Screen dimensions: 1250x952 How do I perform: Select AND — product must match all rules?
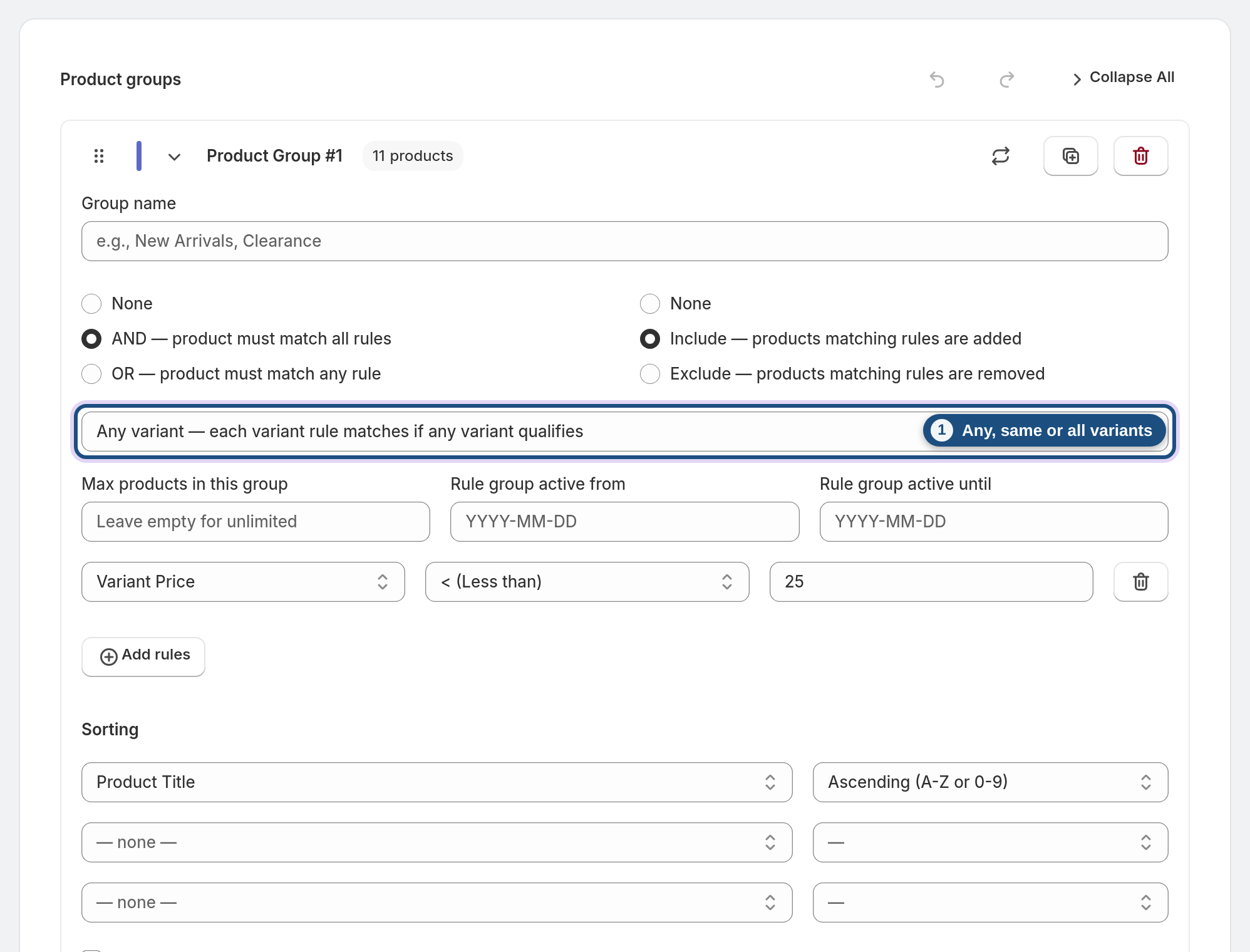pyautogui.click(x=237, y=339)
